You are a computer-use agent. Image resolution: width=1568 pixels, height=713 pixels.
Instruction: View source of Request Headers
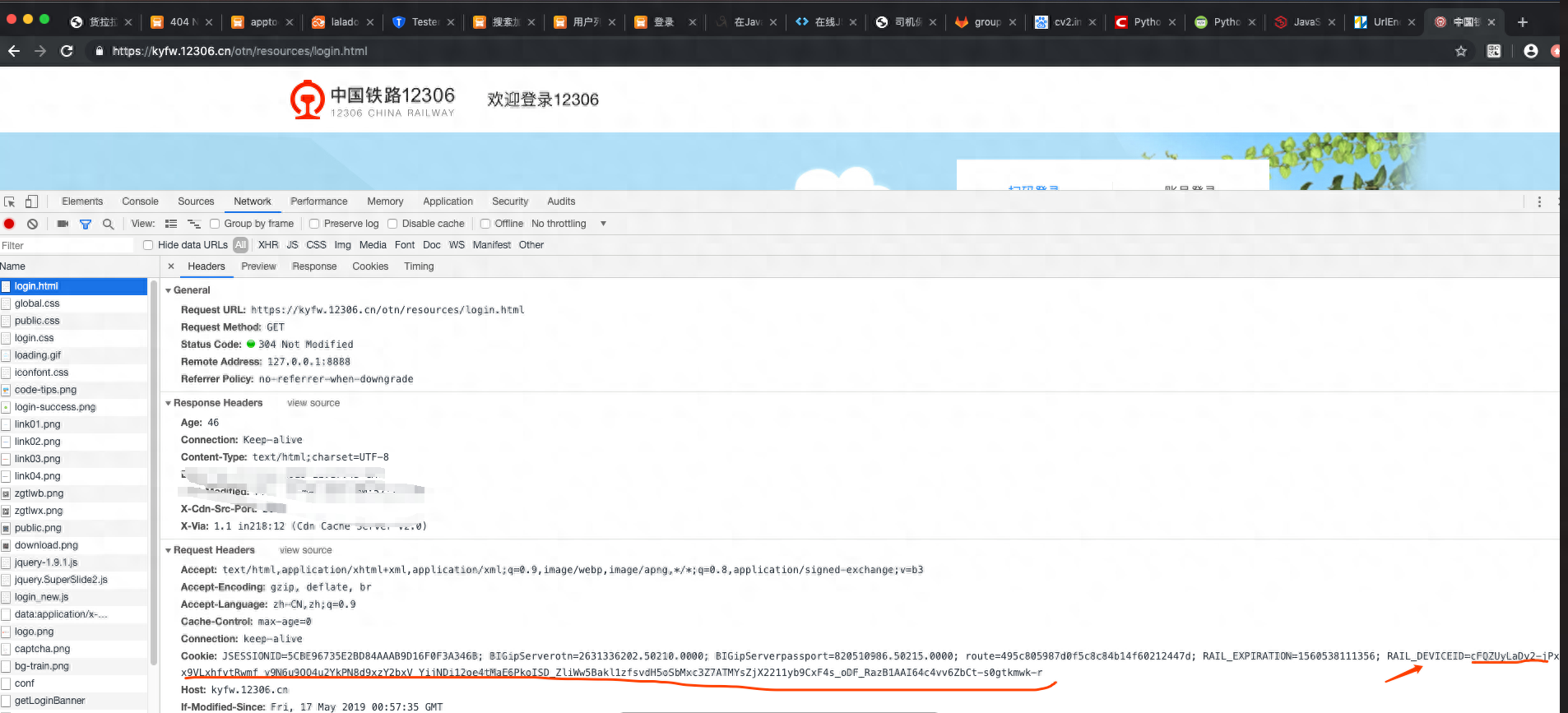point(306,550)
